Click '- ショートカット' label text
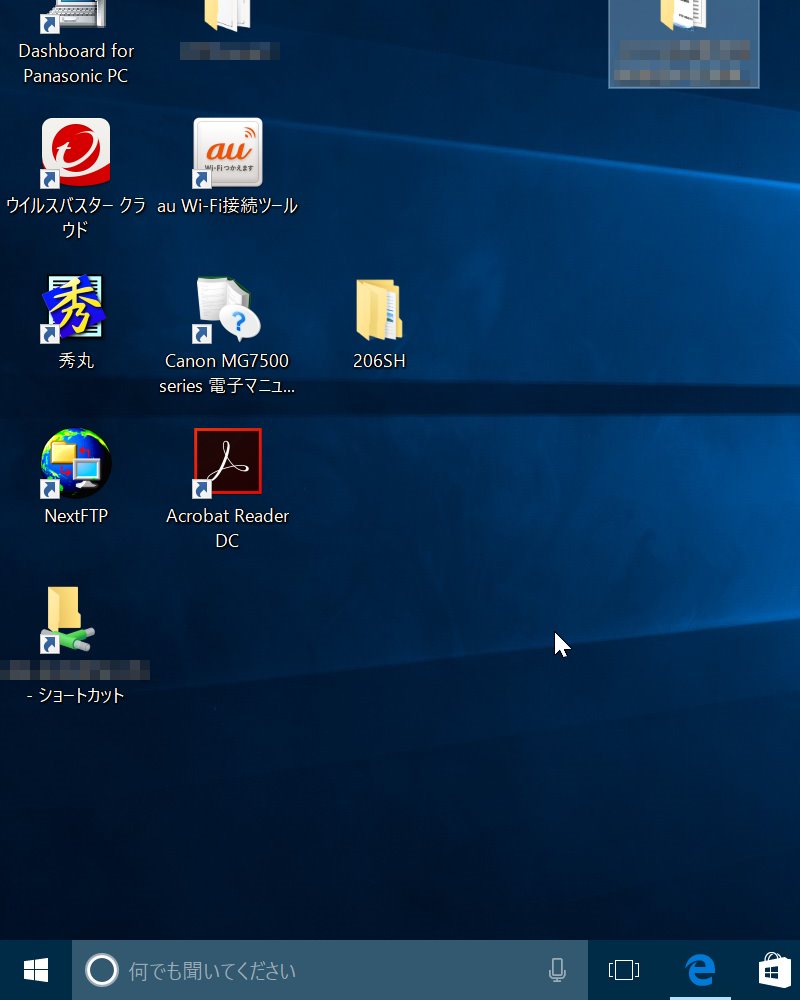This screenshot has width=800, height=1000. pyautogui.click(x=75, y=695)
